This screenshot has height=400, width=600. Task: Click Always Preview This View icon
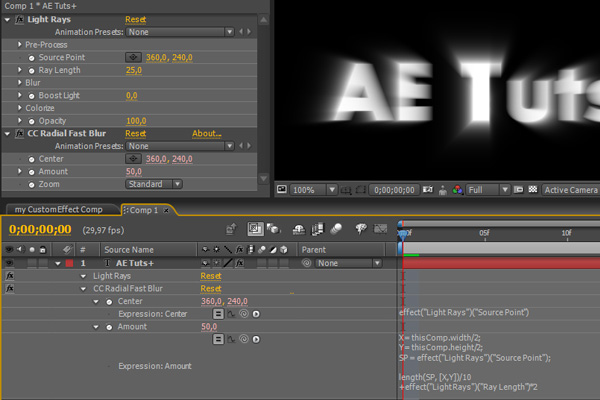282,189
